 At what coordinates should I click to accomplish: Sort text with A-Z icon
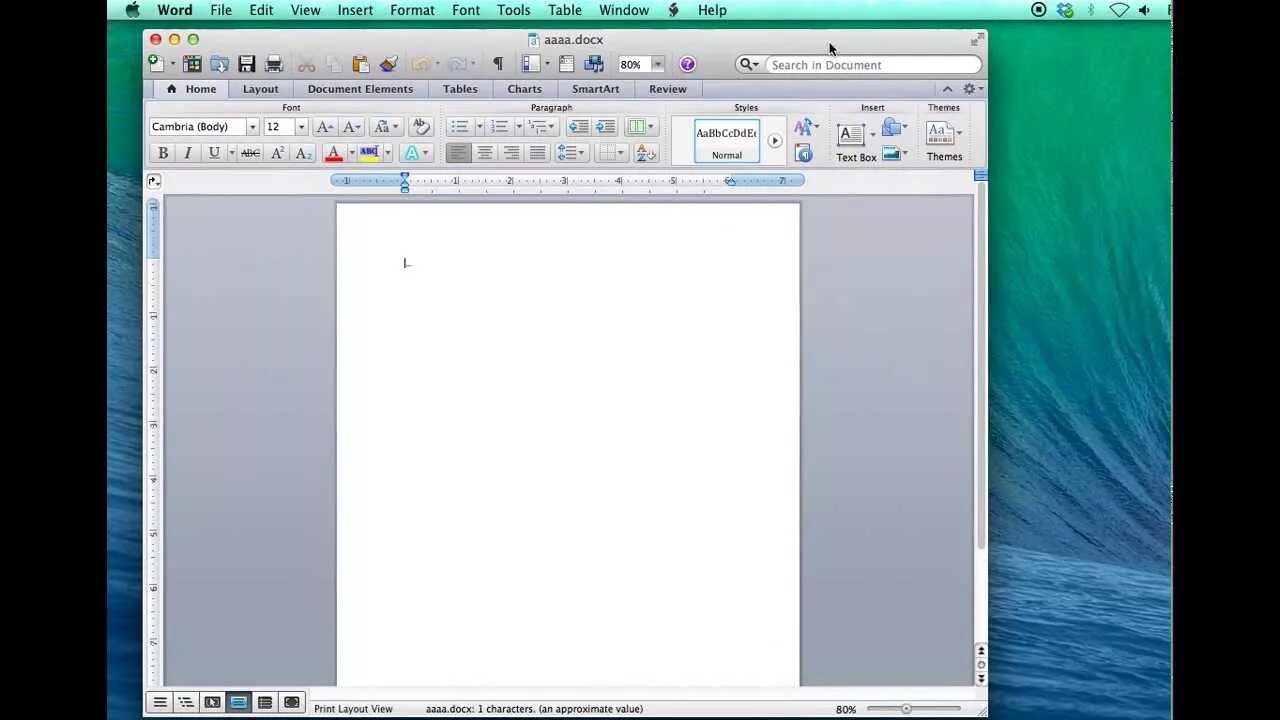646,153
